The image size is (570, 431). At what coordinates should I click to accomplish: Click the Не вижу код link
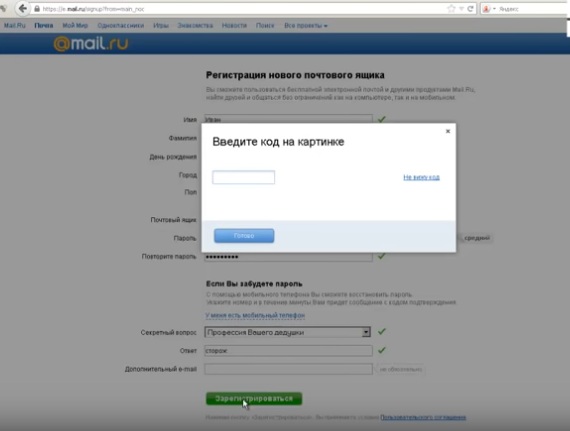421,177
